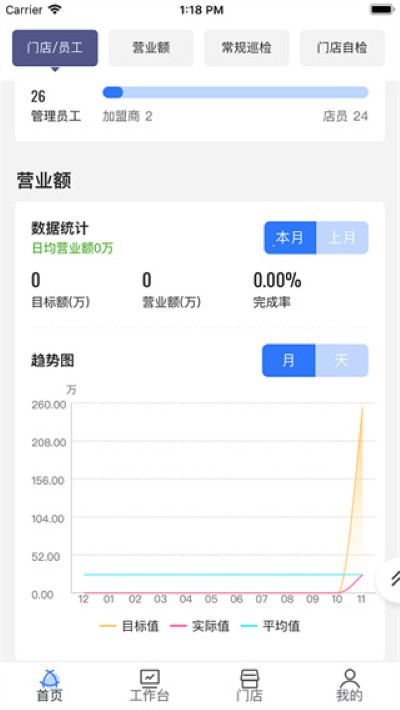Click the staff ratio progress bar
400x710 pixels.
click(235, 92)
